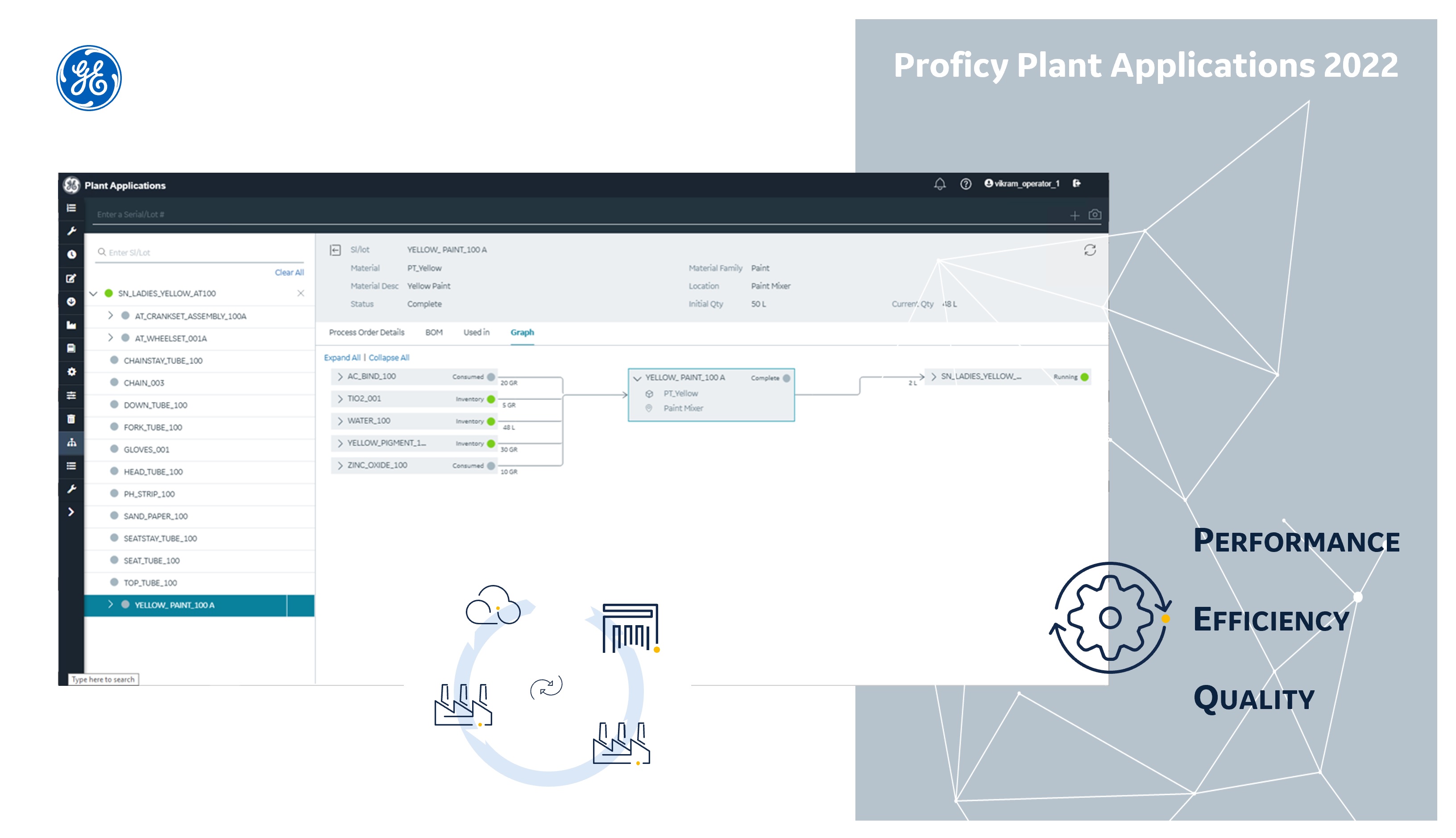Click the wrench icon directly above the clock icon
1456x838 pixels.
[x=71, y=231]
